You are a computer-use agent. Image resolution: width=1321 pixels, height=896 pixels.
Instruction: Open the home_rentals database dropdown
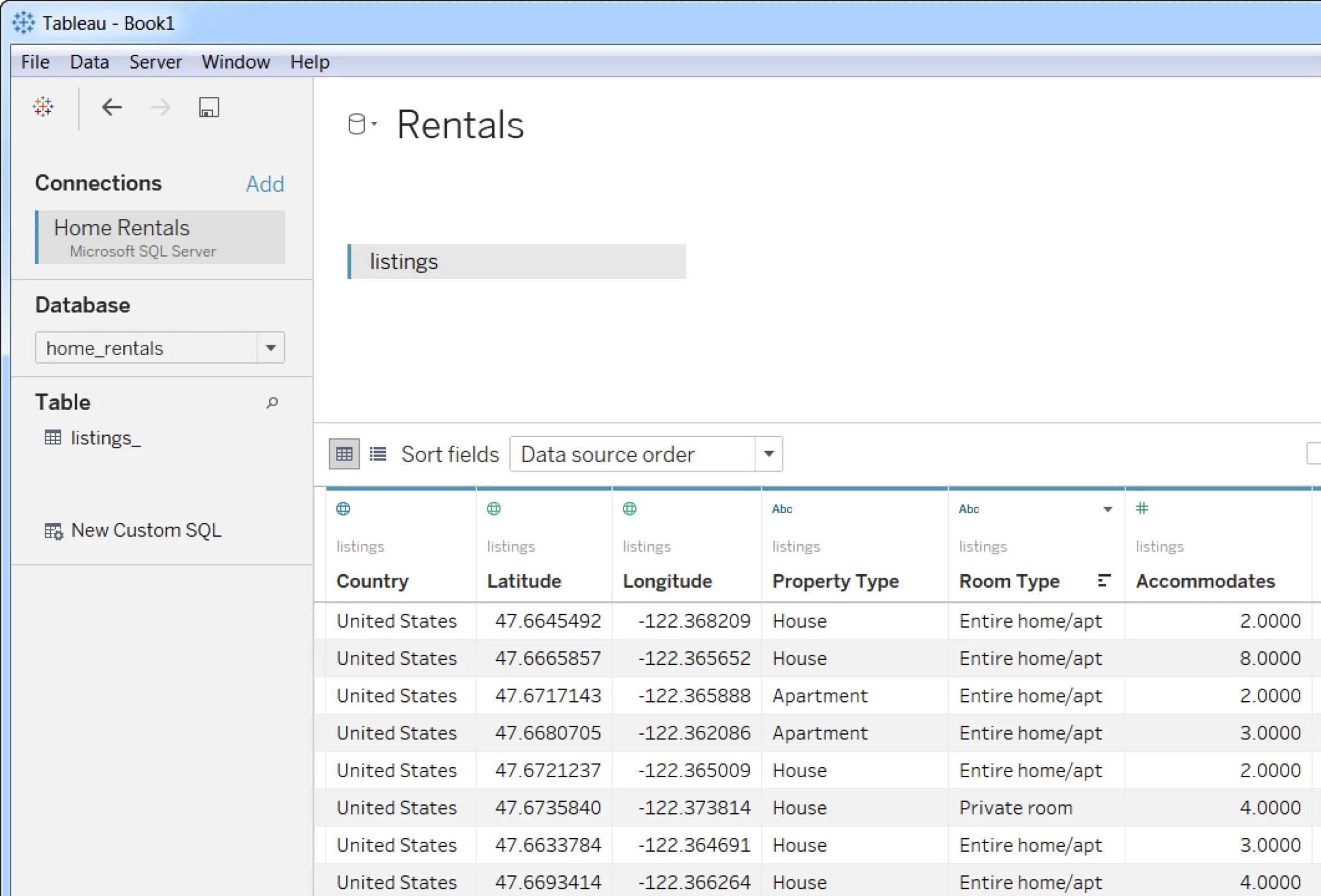pyautogui.click(x=271, y=348)
